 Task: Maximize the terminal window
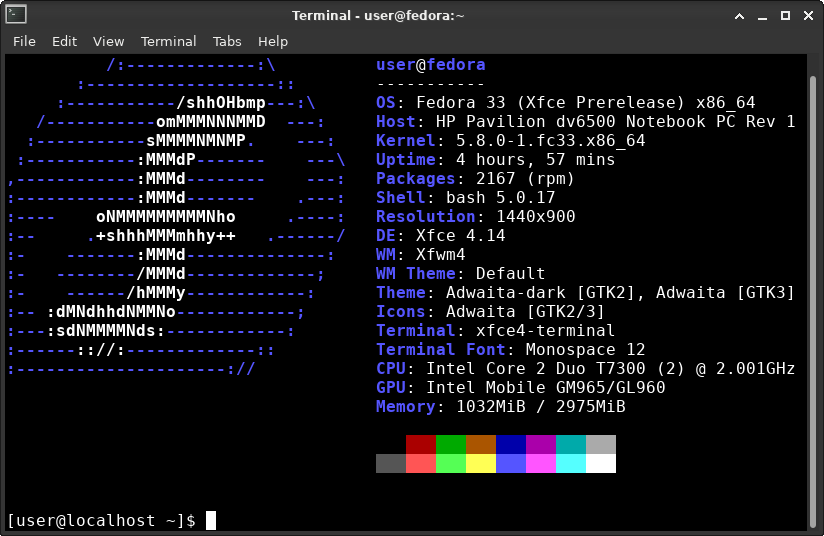coord(786,16)
